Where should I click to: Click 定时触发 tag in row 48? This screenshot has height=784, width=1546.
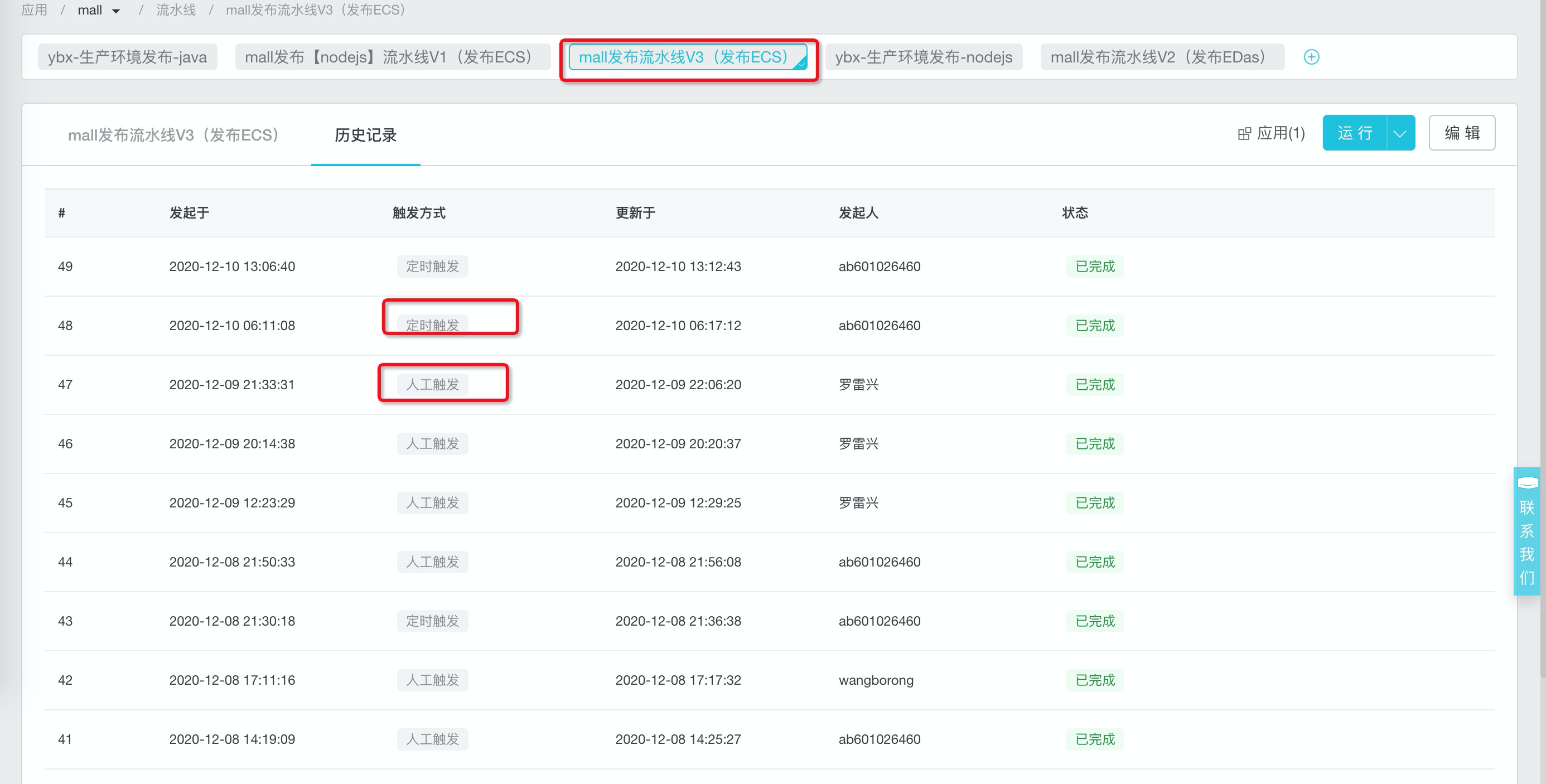click(432, 326)
